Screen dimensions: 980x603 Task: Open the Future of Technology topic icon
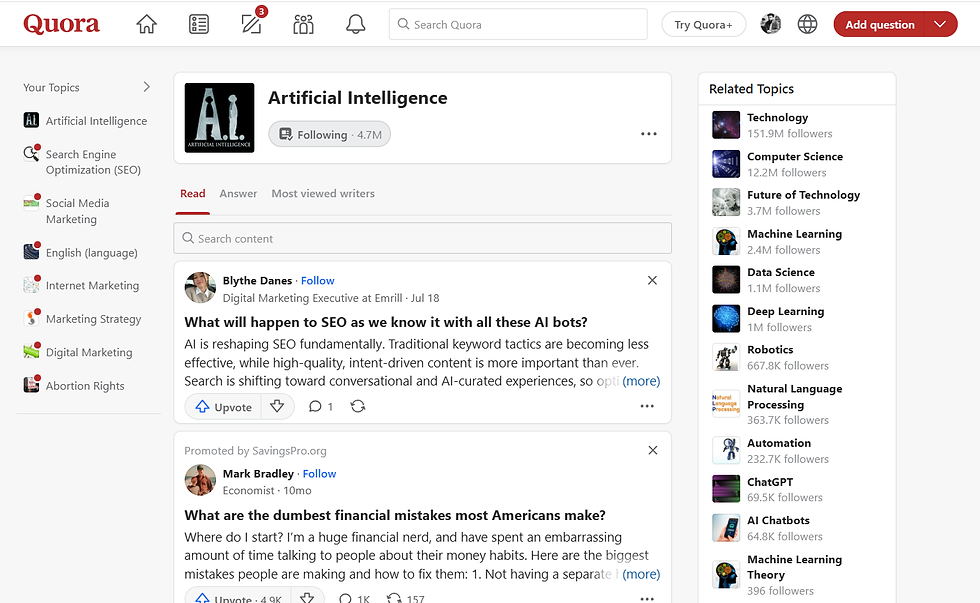[726, 202]
